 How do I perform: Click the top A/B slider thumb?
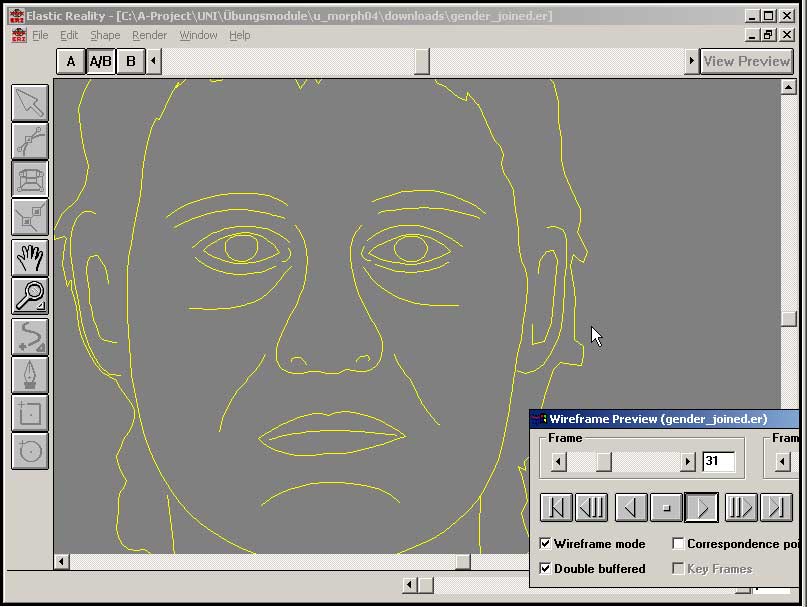point(422,62)
